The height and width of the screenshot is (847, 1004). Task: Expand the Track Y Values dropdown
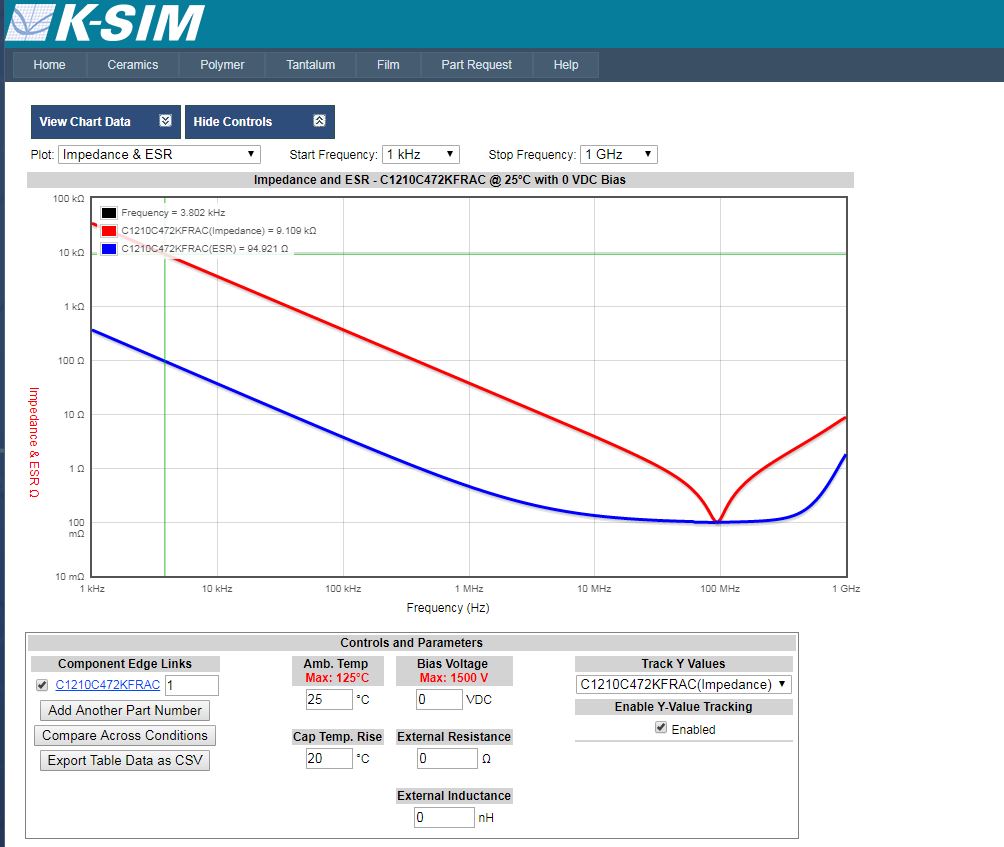point(684,684)
